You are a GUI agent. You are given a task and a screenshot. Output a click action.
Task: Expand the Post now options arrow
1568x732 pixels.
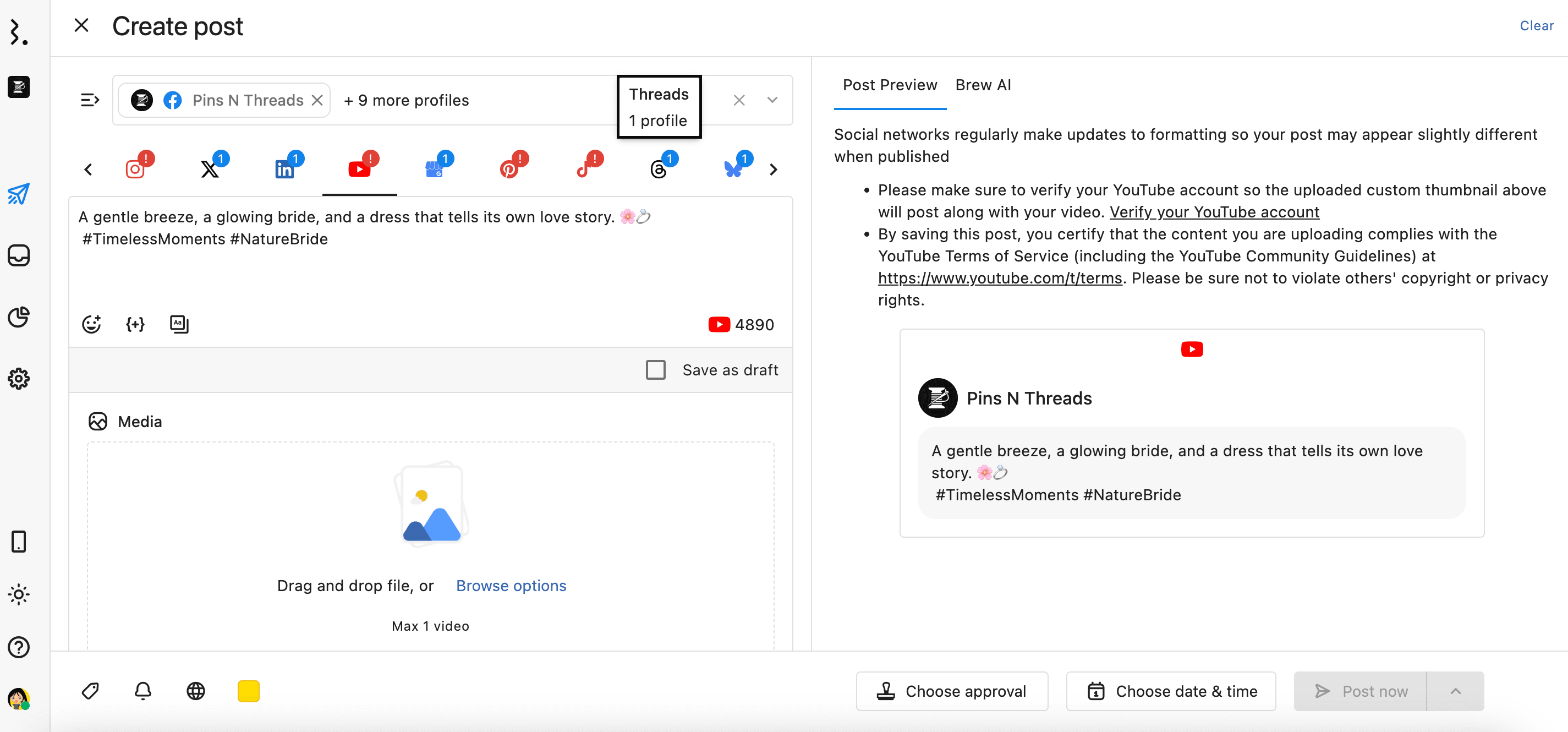pos(1455,691)
